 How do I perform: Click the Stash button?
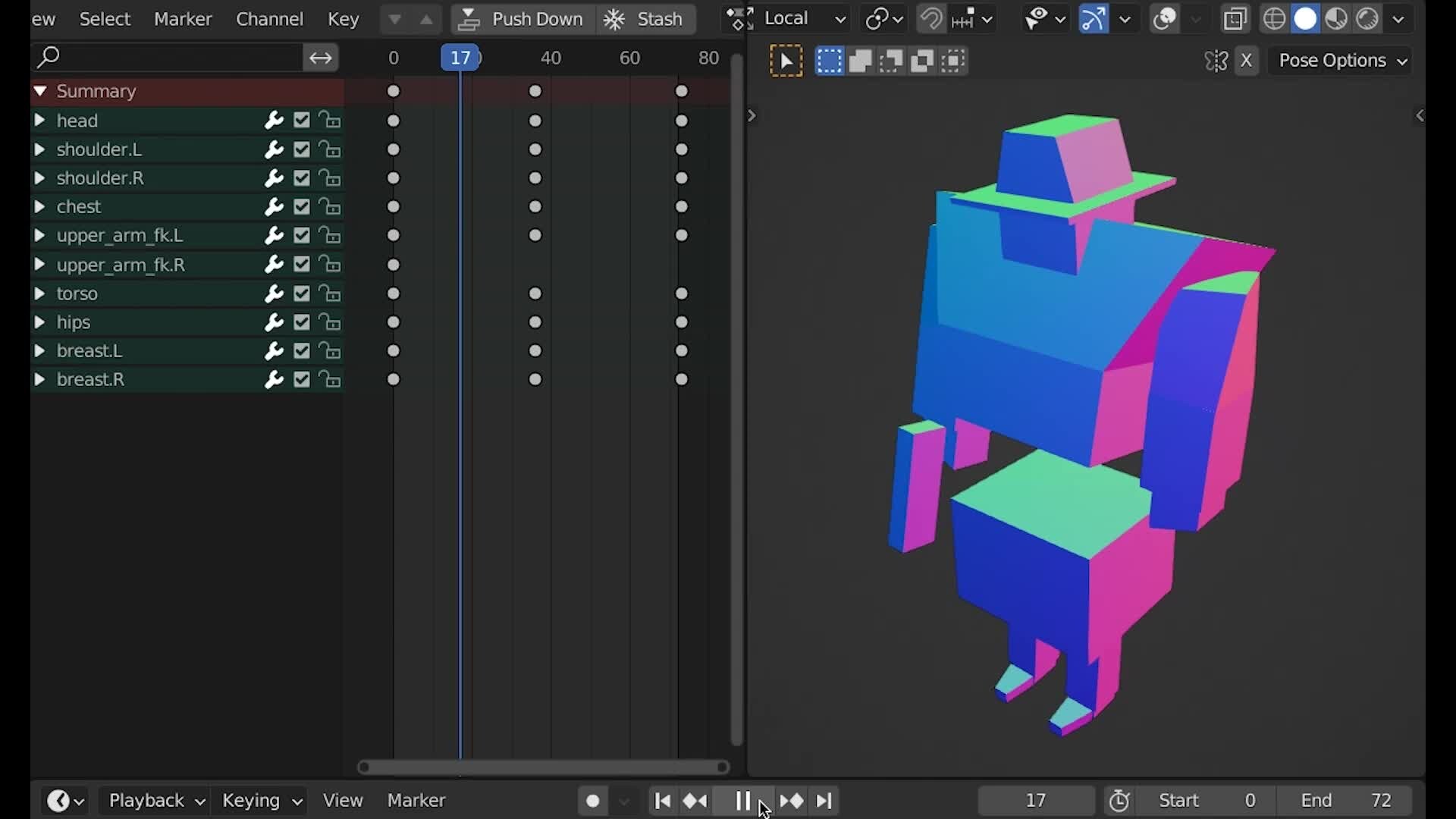coord(645,19)
